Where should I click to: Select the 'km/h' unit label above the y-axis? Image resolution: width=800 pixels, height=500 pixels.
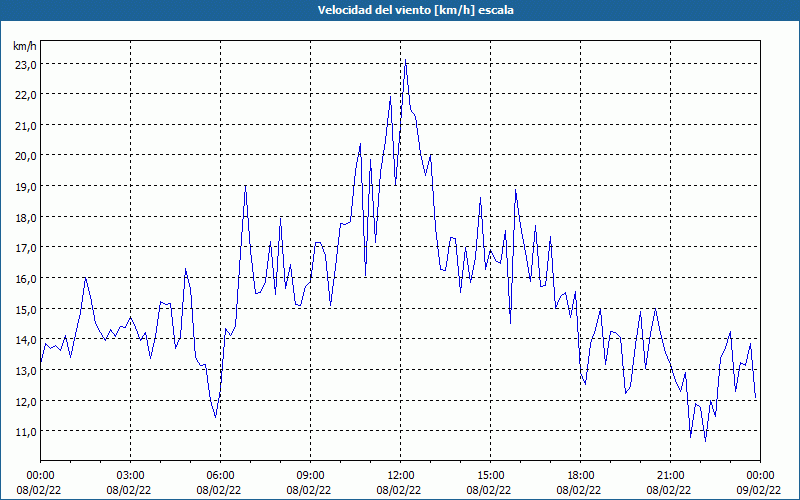25,46
